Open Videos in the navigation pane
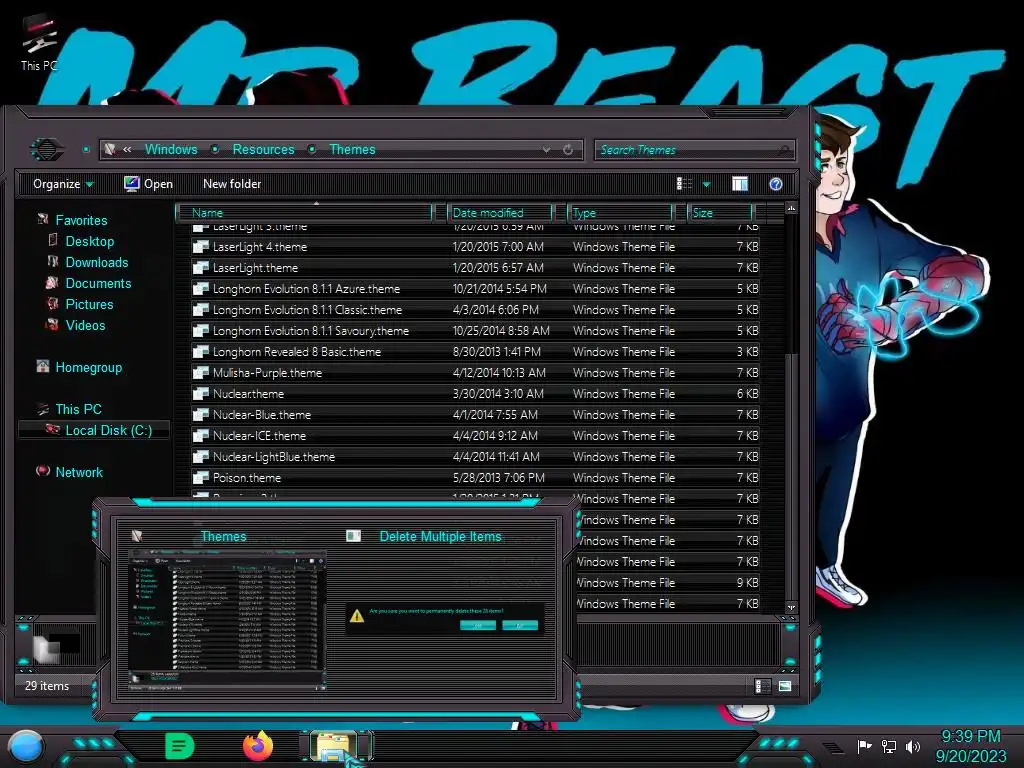 [x=85, y=325]
